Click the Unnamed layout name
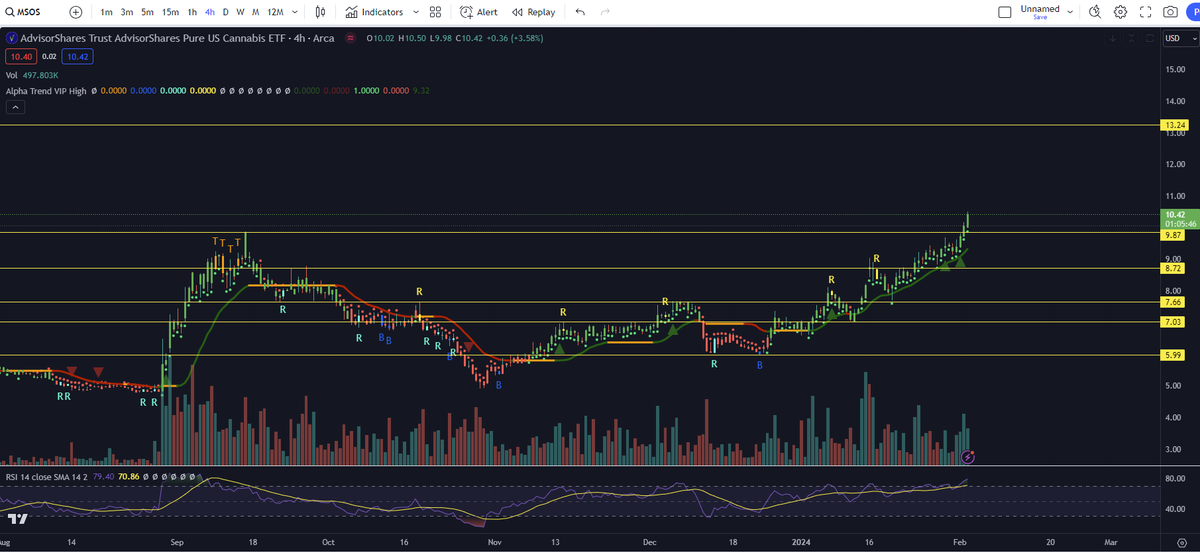 click(x=1040, y=9)
